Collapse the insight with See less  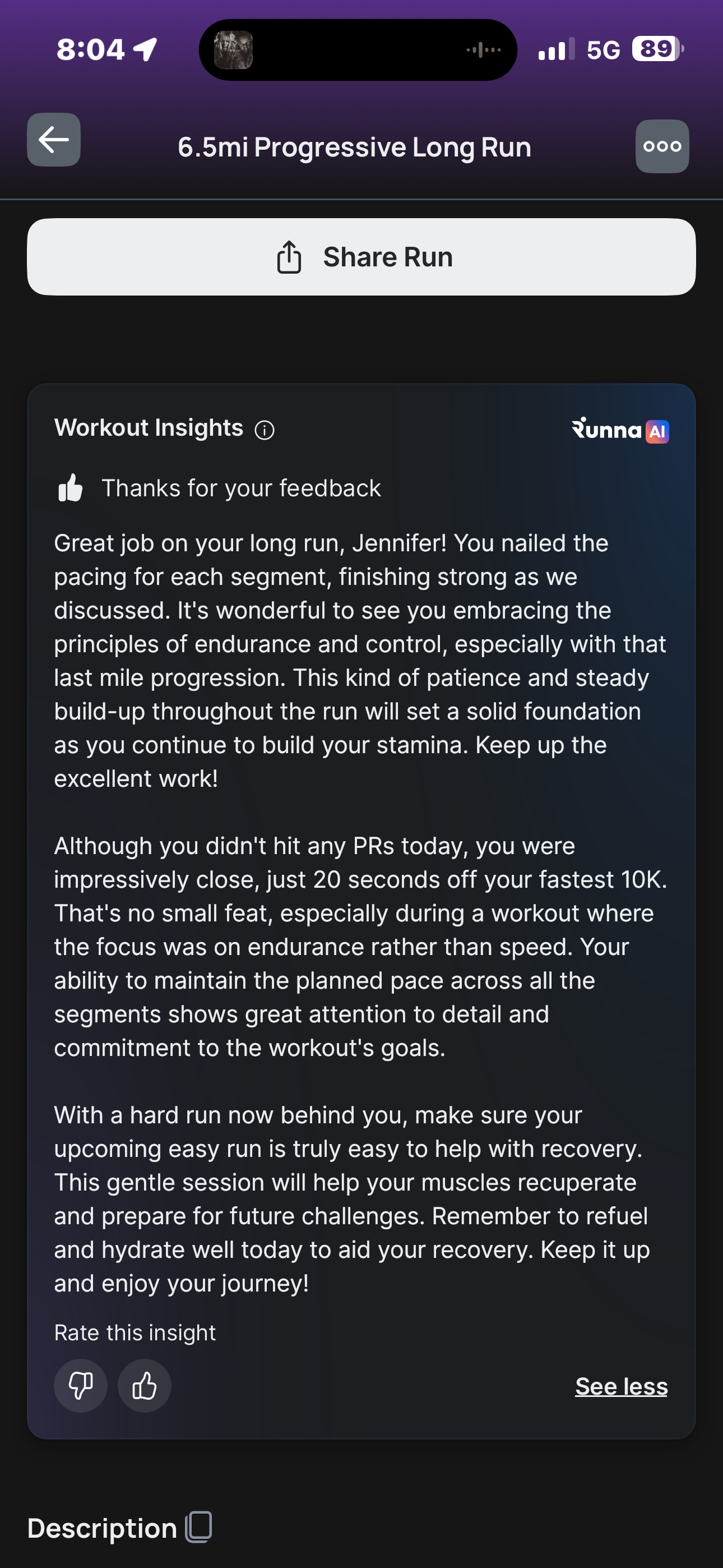coord(621,1386)
